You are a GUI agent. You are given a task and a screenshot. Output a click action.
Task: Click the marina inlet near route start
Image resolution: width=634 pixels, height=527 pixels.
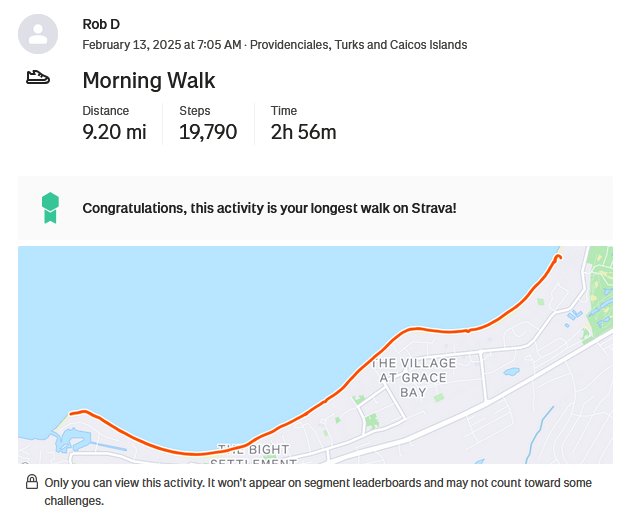click(x=71, y=440)
